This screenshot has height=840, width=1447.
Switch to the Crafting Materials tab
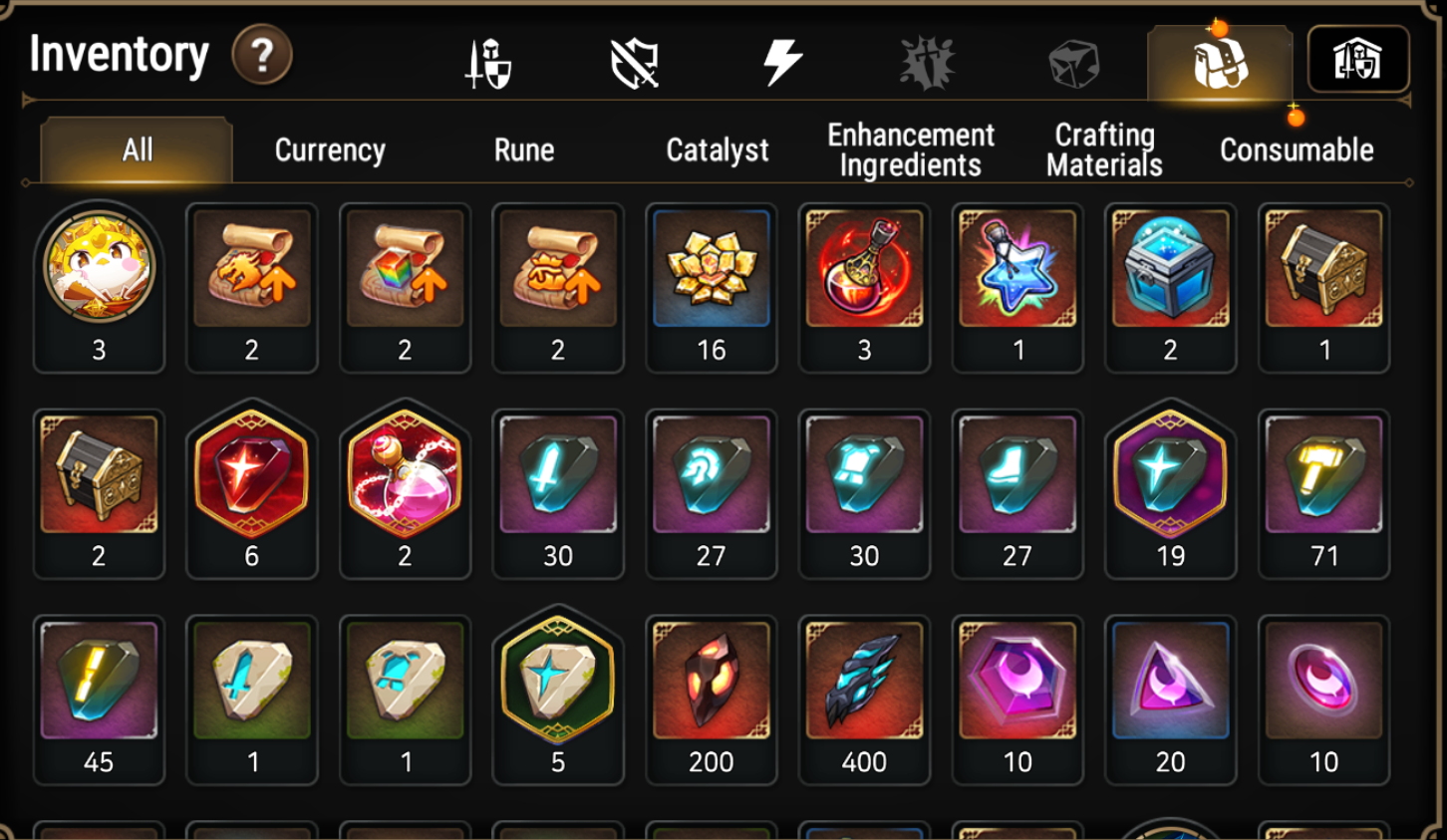tap(1104, 149)
